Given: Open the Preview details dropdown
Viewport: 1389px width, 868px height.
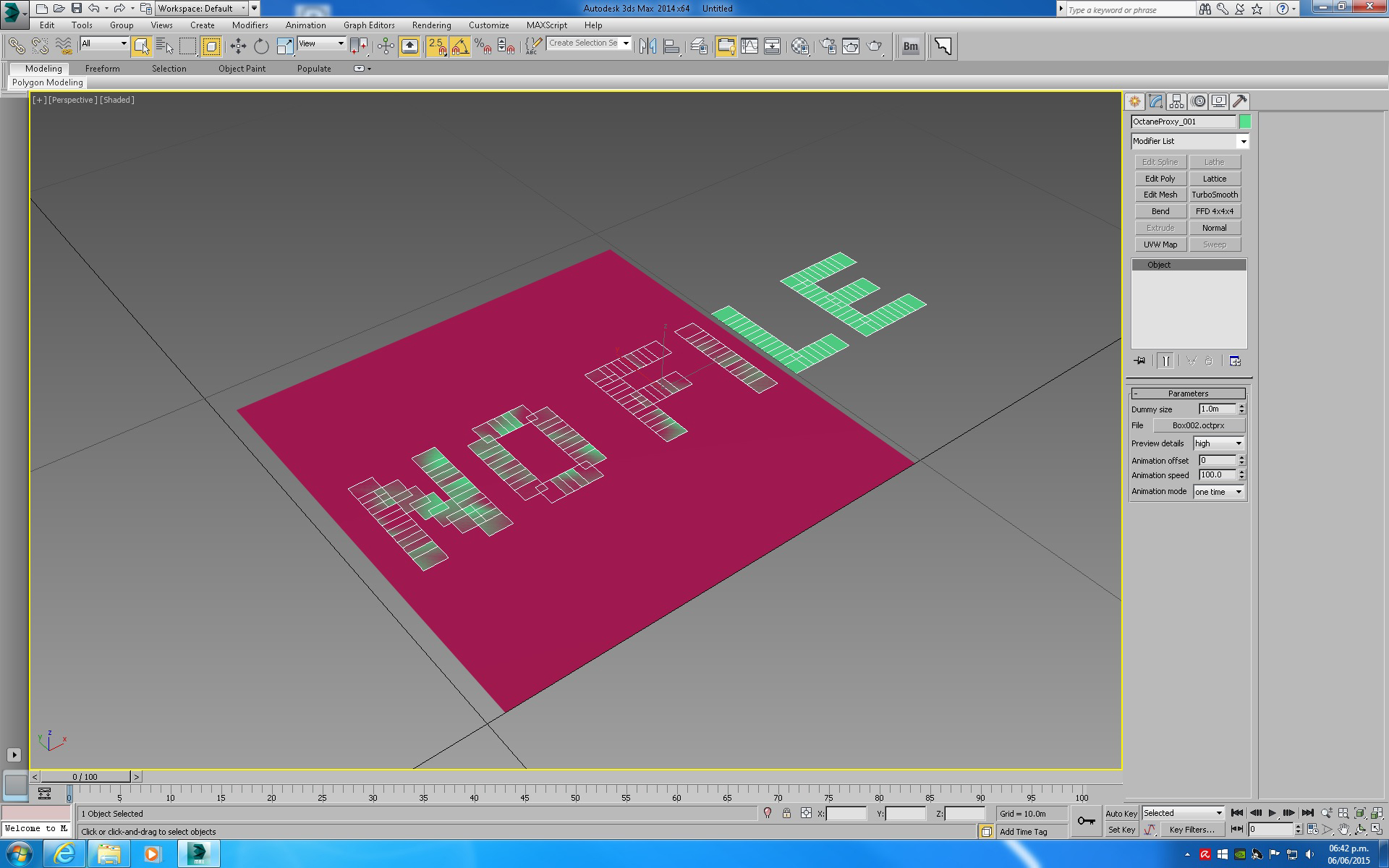Looking at the screenshot, I should [1218, 443].
